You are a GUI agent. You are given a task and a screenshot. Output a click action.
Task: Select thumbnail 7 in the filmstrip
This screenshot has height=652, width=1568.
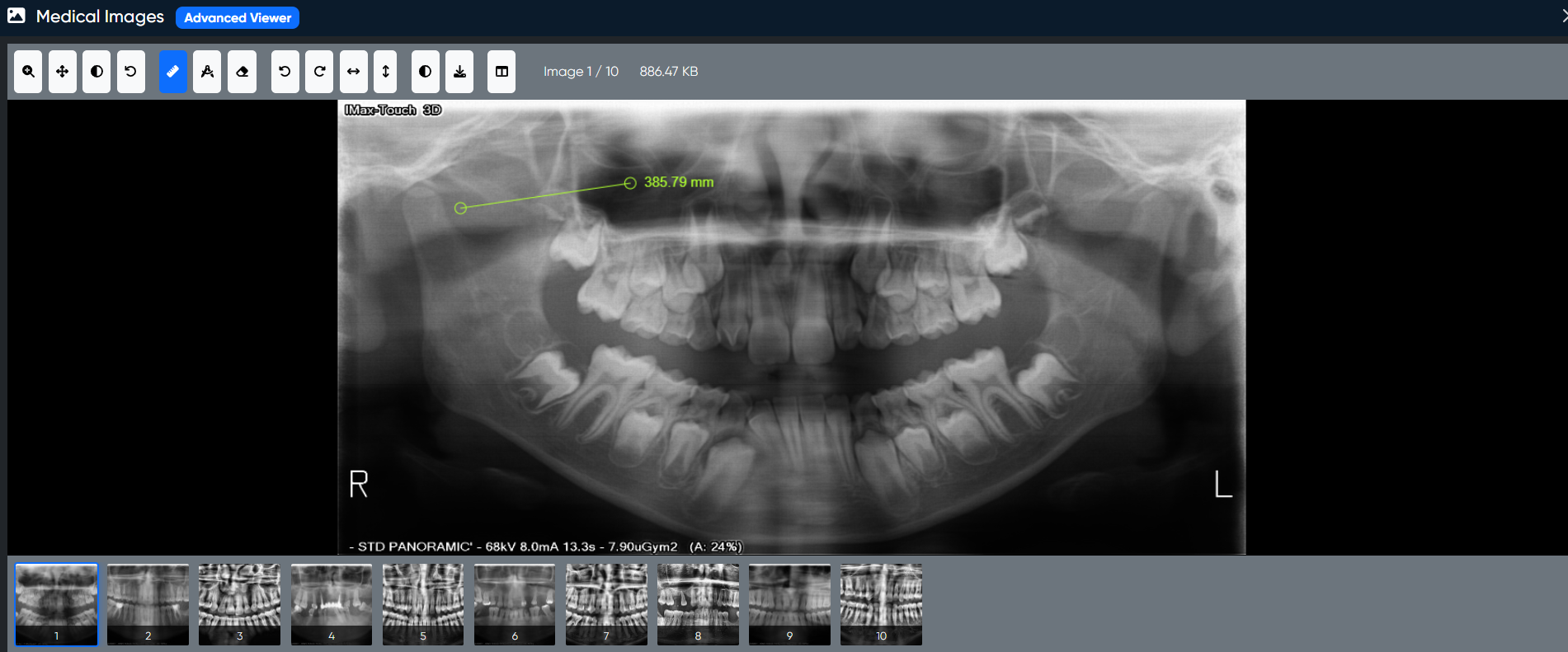click(x=606, y=603)
